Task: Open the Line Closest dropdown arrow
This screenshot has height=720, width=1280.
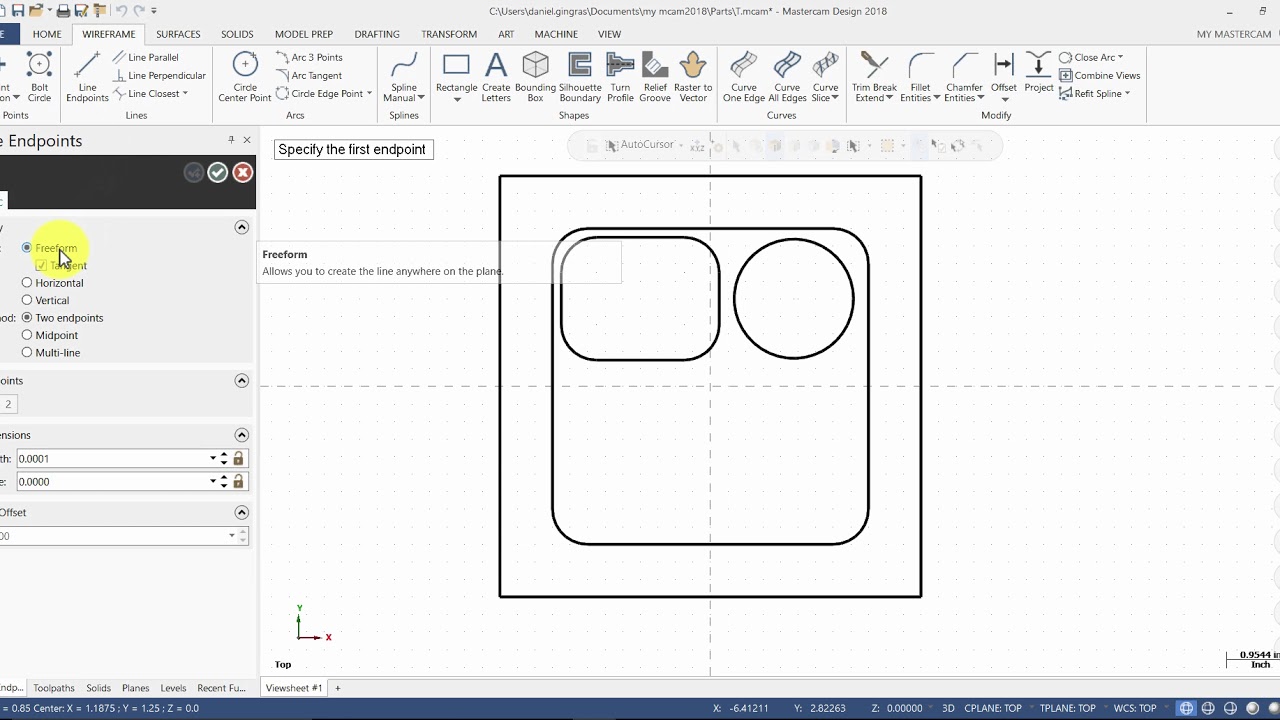Action: (185, 93)
